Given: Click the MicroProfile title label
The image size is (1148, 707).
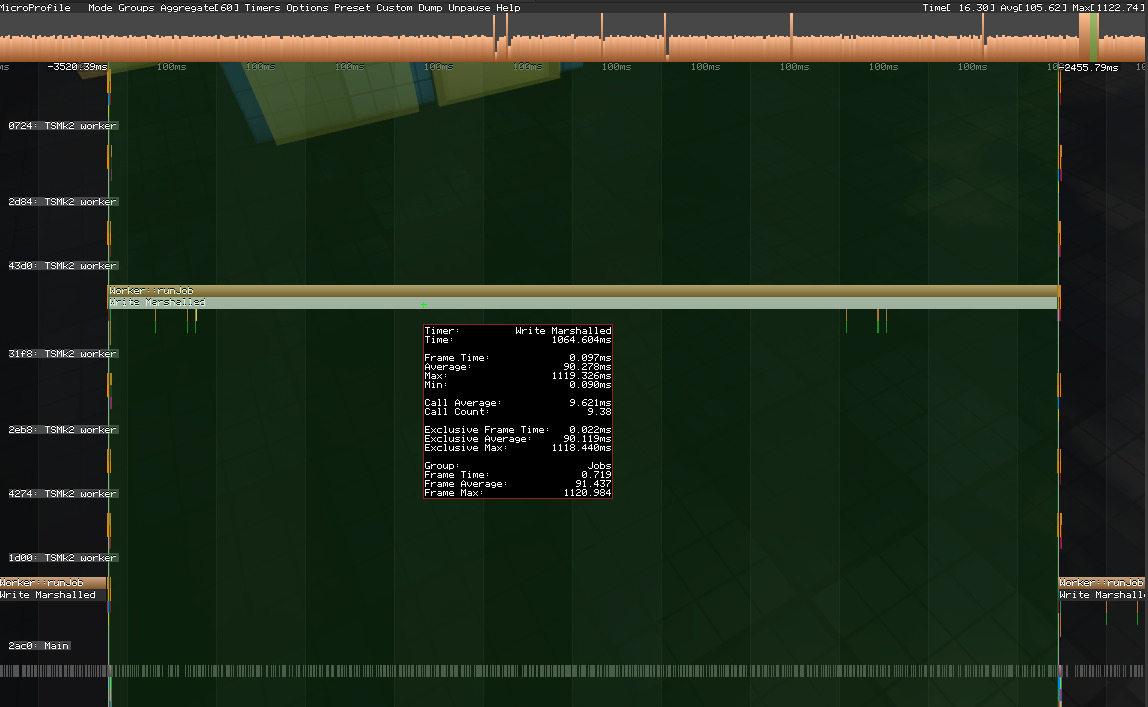Looking at the screenshot, I should (x=35, y=7).
